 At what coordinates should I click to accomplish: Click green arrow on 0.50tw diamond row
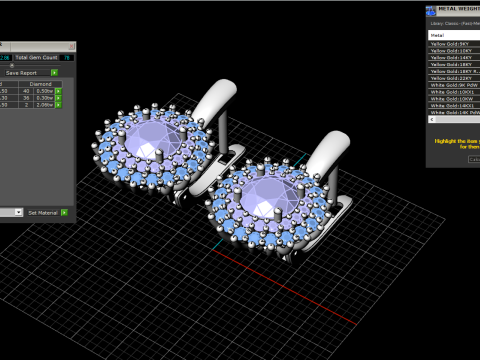58,91
